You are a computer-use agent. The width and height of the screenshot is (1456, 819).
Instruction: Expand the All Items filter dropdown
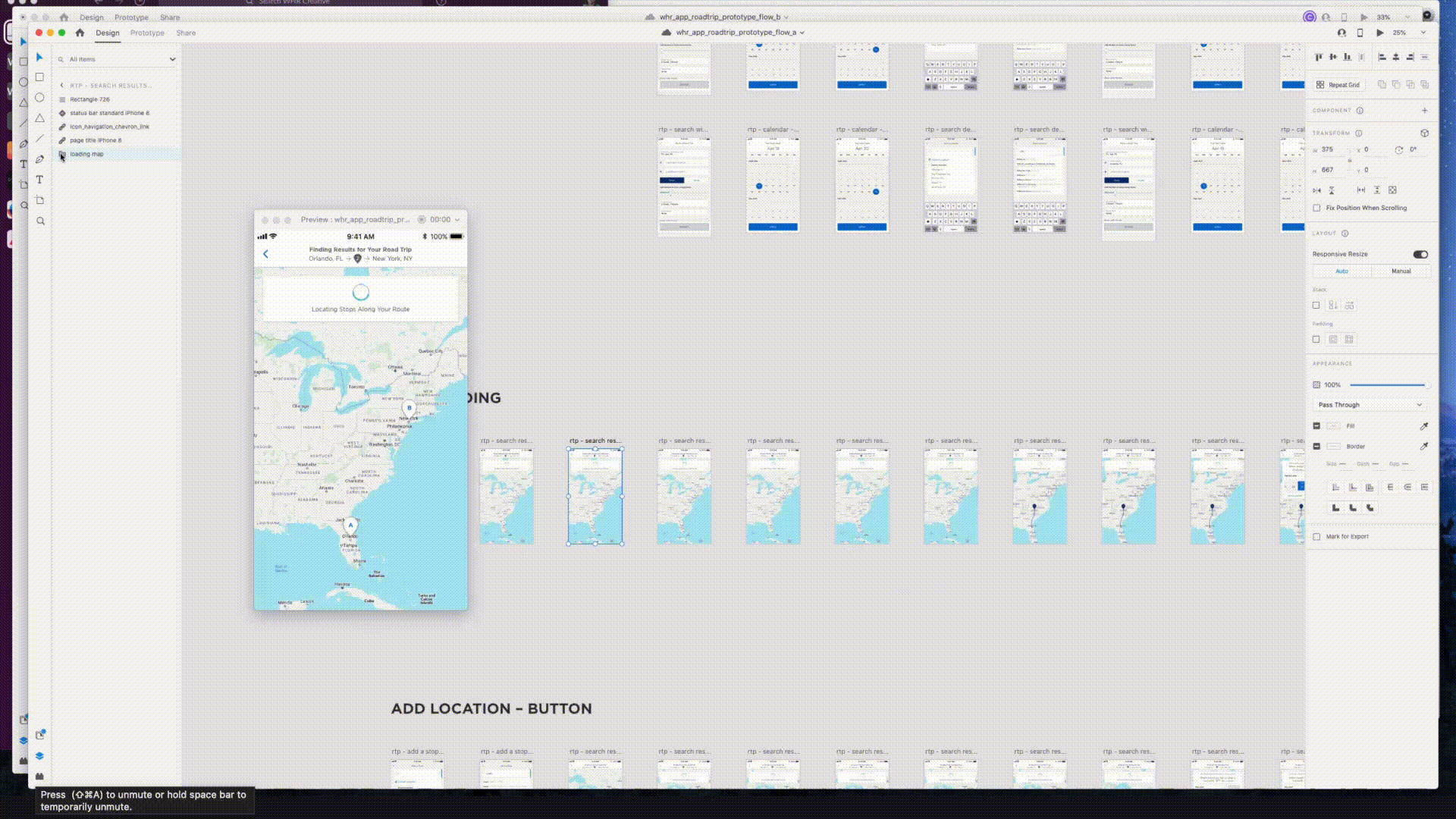[x=172, y=59]
